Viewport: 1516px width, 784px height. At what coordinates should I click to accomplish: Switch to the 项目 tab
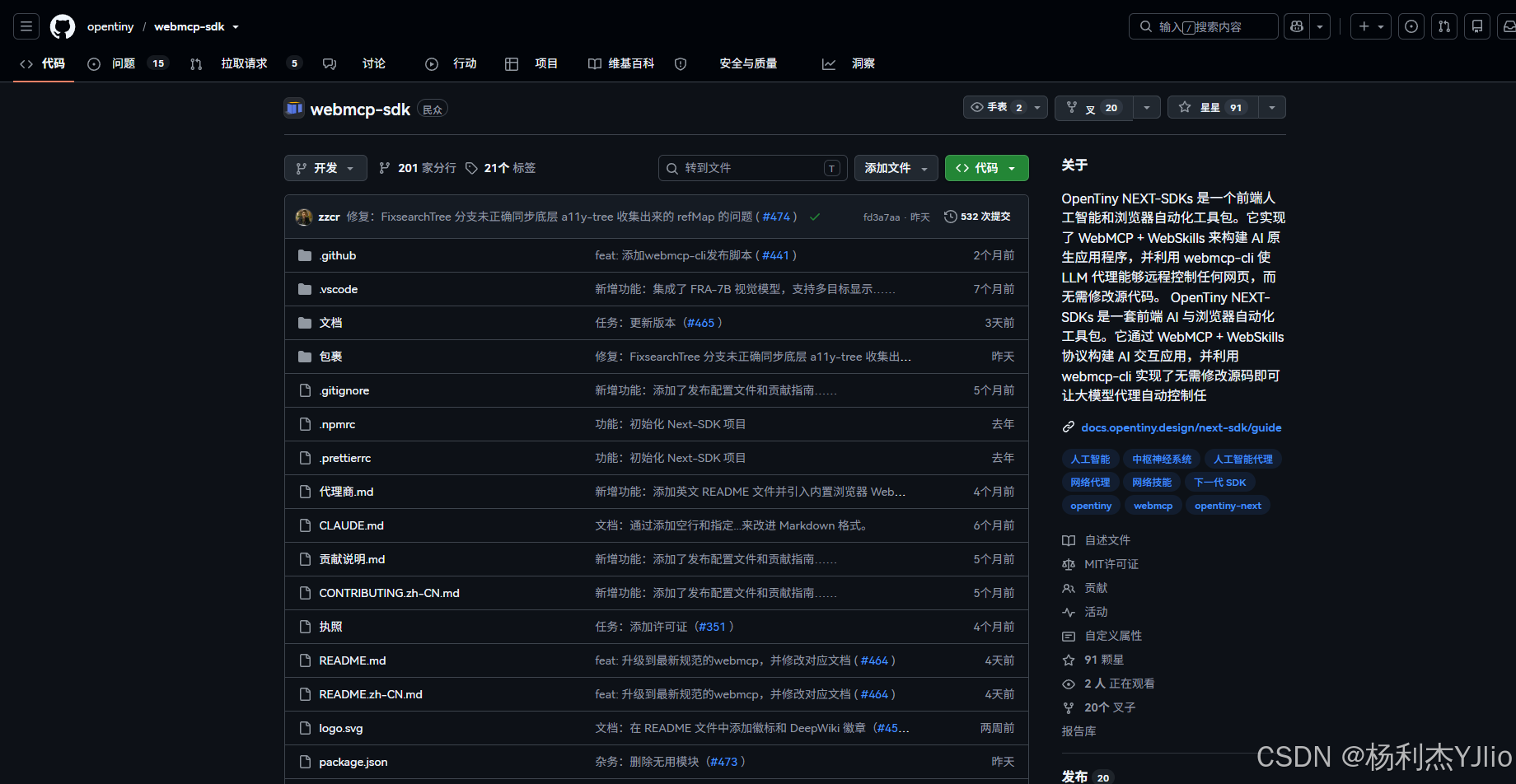(x=531, y=63)
